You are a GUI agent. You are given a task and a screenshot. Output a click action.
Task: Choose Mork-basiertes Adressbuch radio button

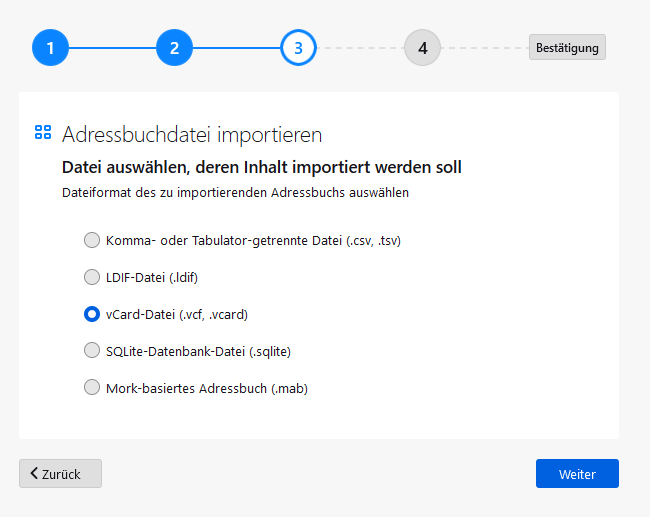(x=92, y=387)
